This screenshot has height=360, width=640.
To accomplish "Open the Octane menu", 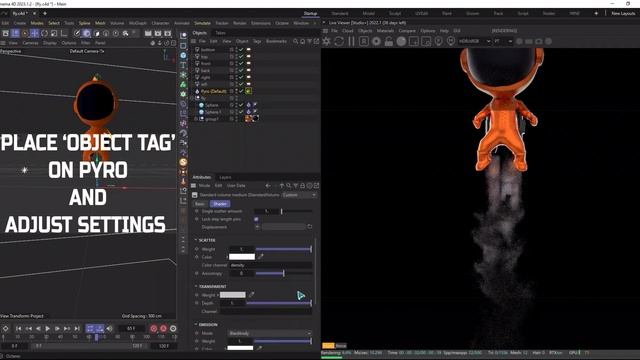I will tap(282, 23).
